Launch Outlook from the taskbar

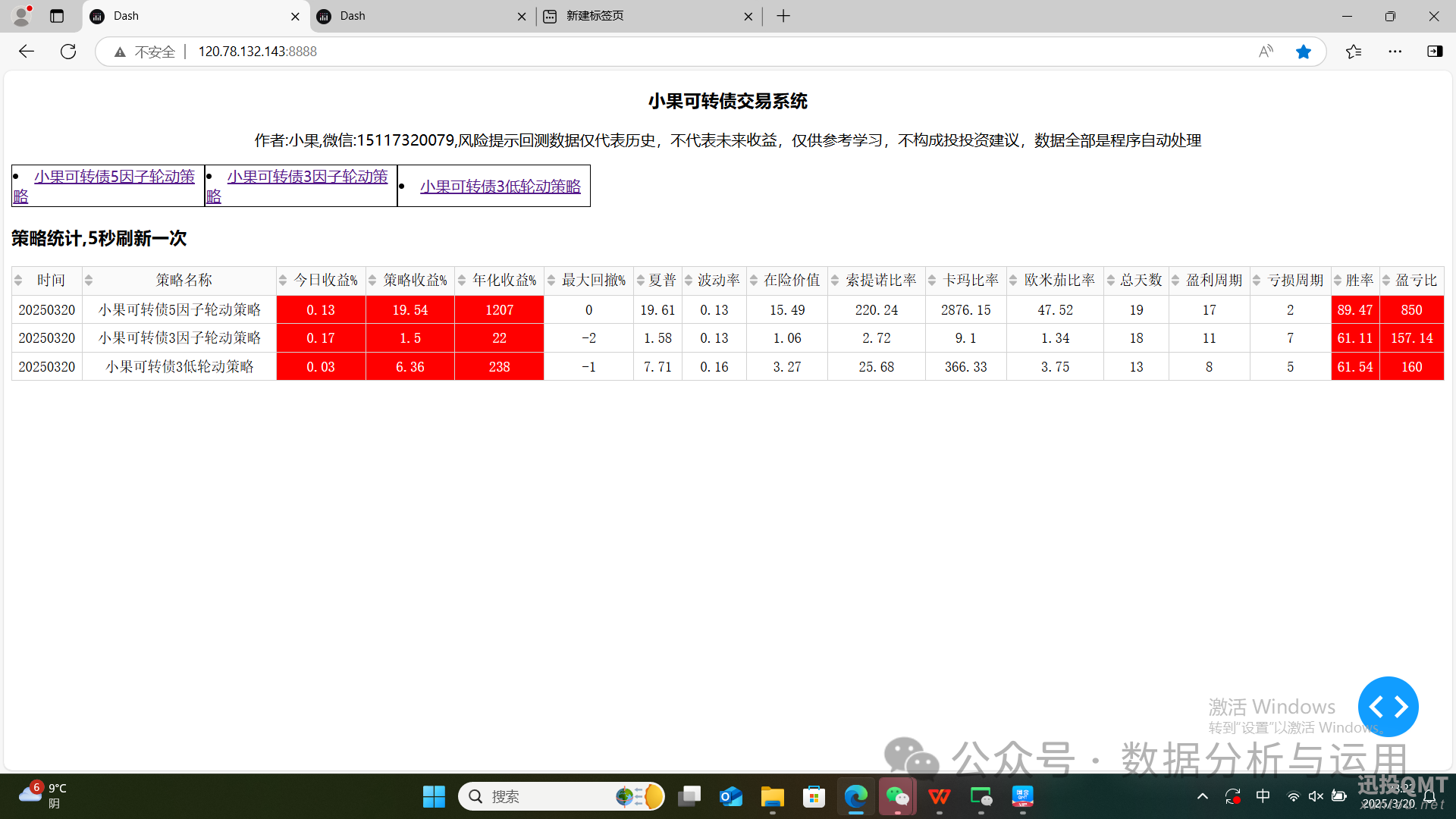point(731,796)
